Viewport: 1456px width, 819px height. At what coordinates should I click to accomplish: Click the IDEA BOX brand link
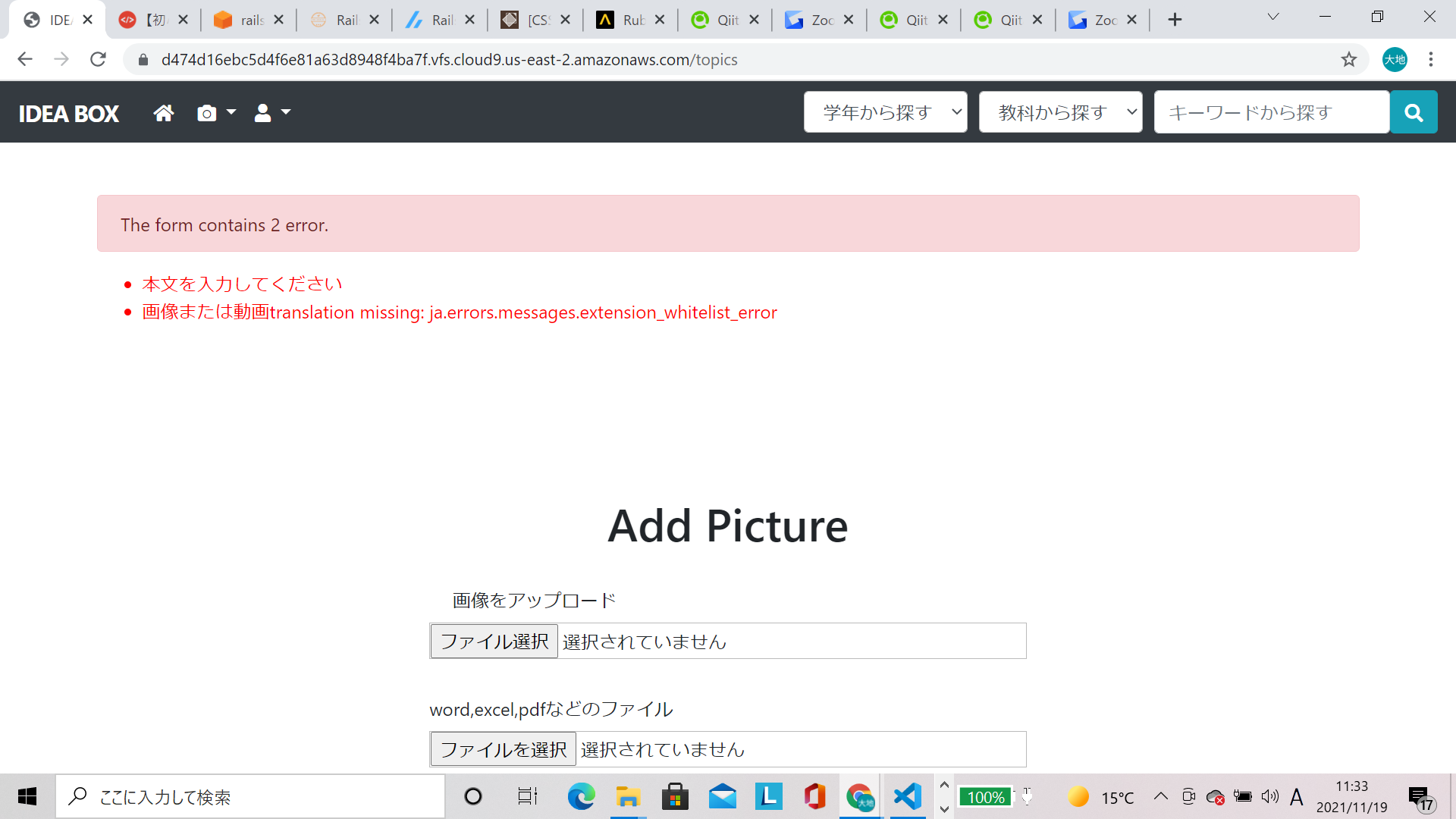pyautogui.click(x=68, y=114)
